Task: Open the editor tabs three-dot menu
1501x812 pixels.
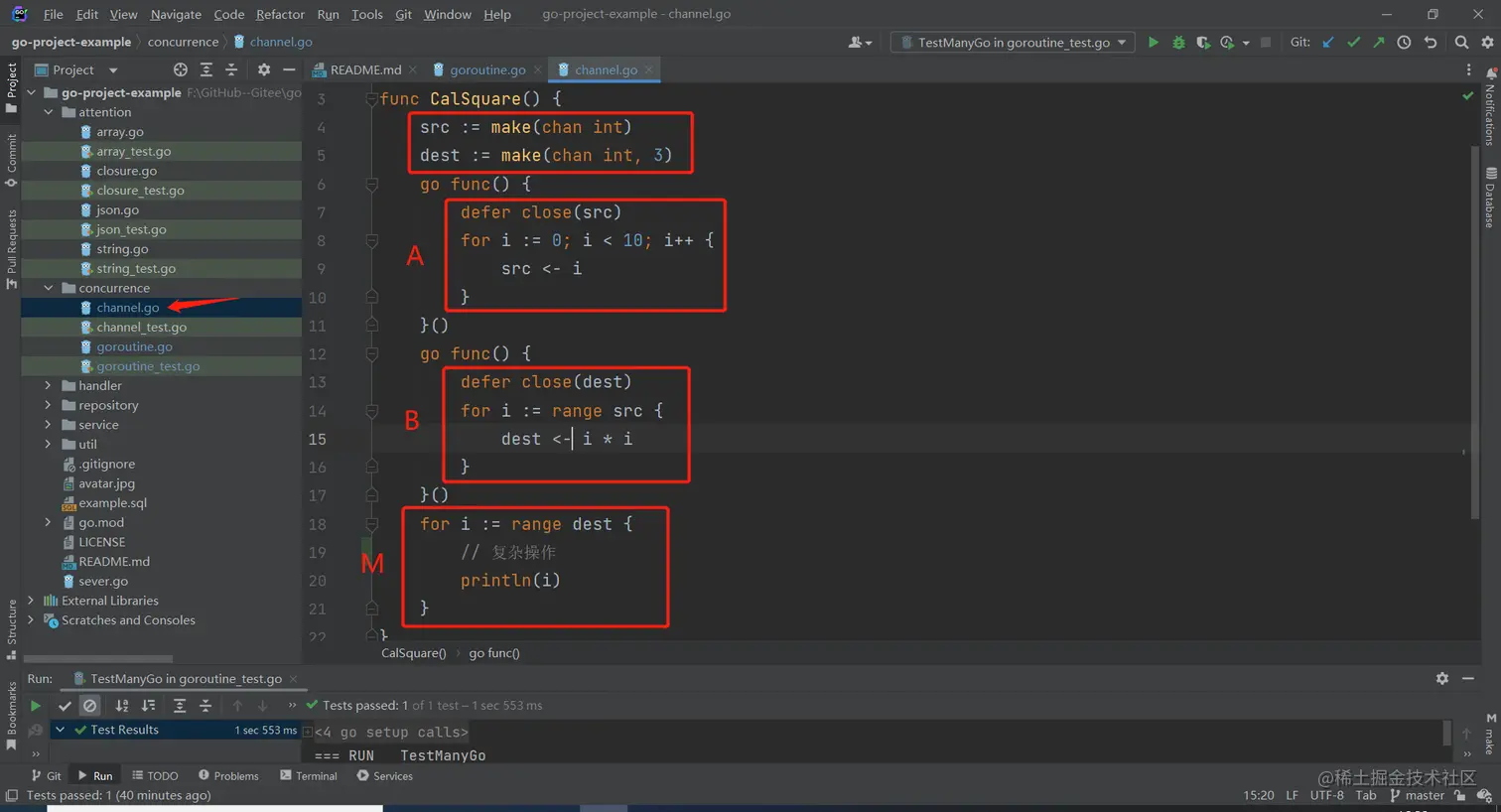Action: [x=1469, y=69]
